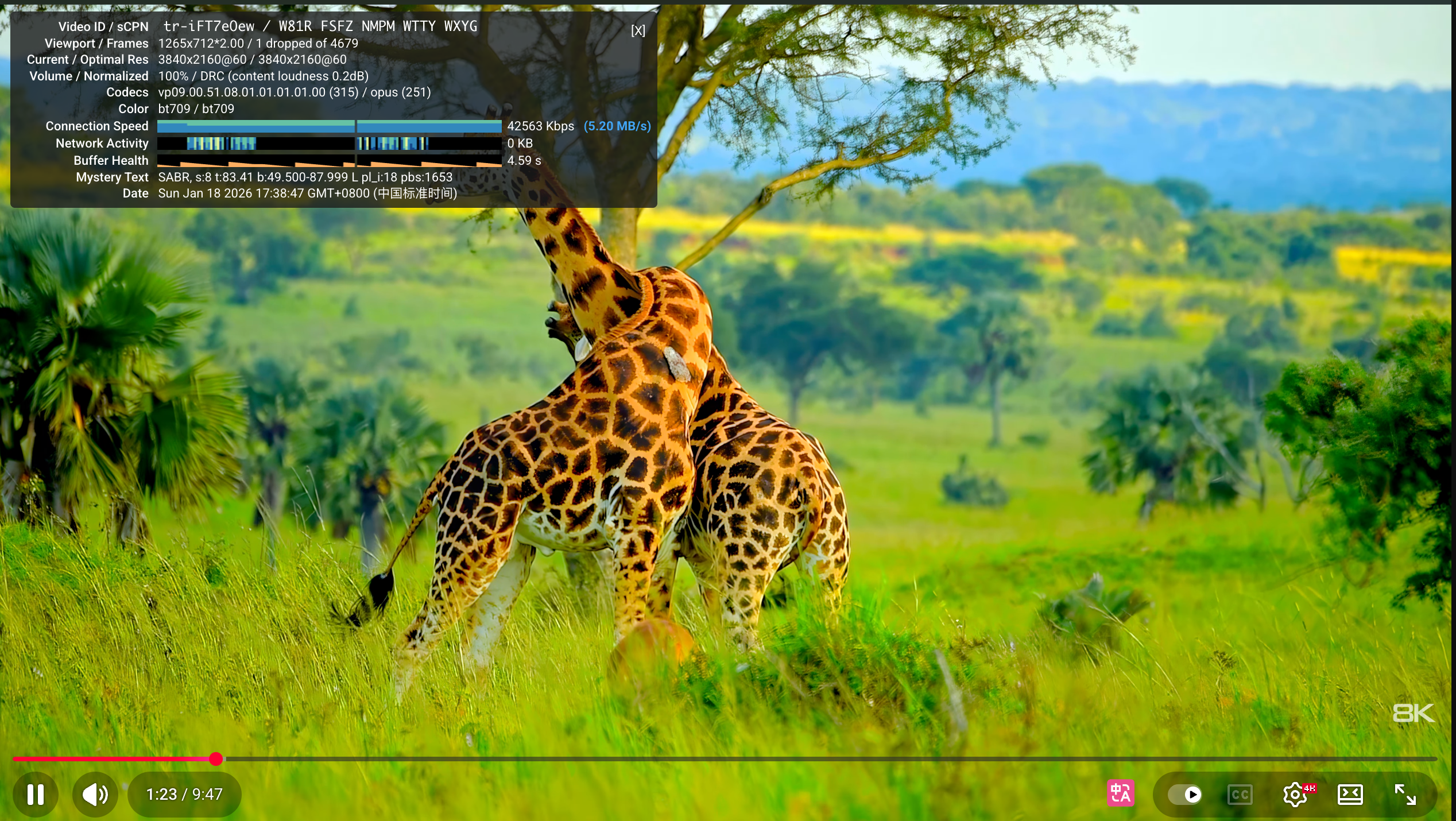
Task: Click the pink translate icon
Action: (x=1120, y=794)
